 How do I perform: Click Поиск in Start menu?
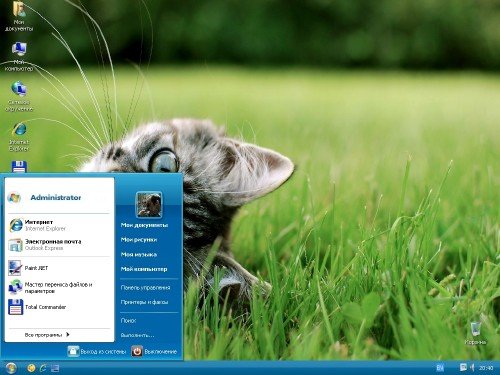(x=128, y=320)
